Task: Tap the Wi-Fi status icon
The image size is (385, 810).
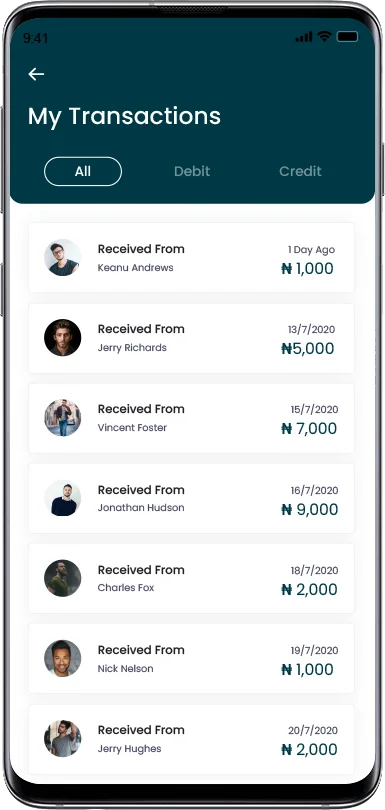Action: [x=325, y=36]
